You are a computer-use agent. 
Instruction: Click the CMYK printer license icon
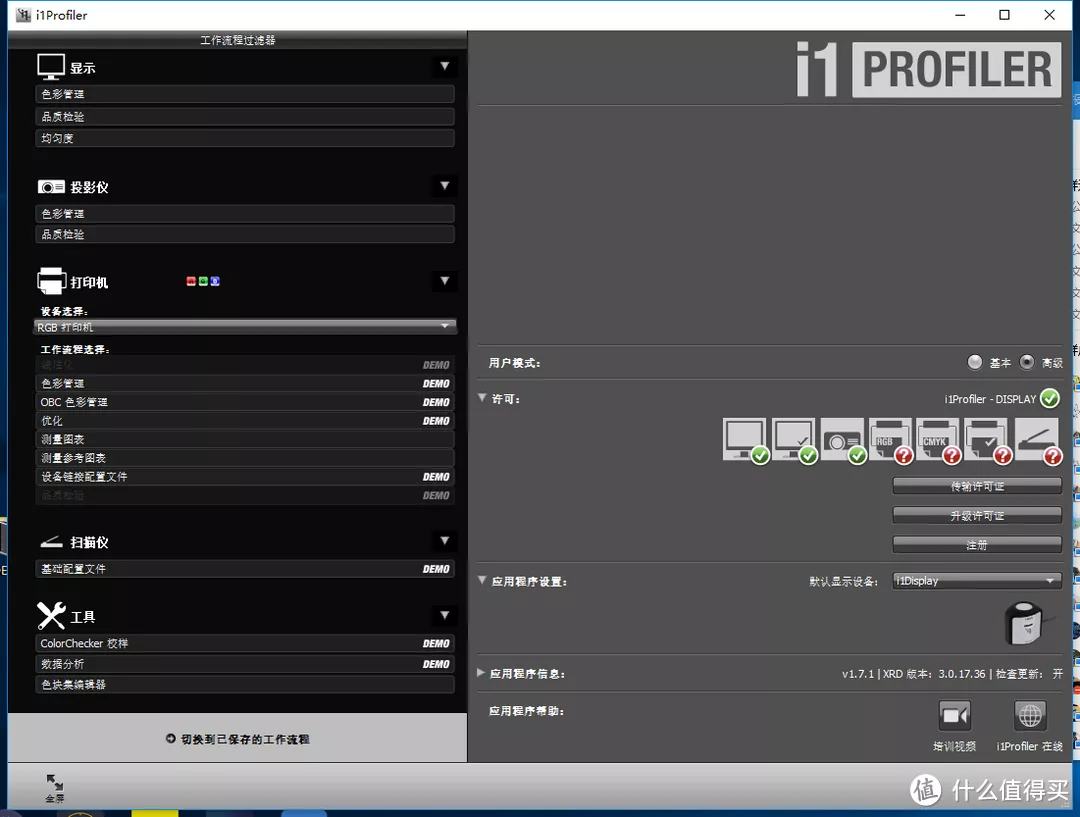[x=938, y=439]
